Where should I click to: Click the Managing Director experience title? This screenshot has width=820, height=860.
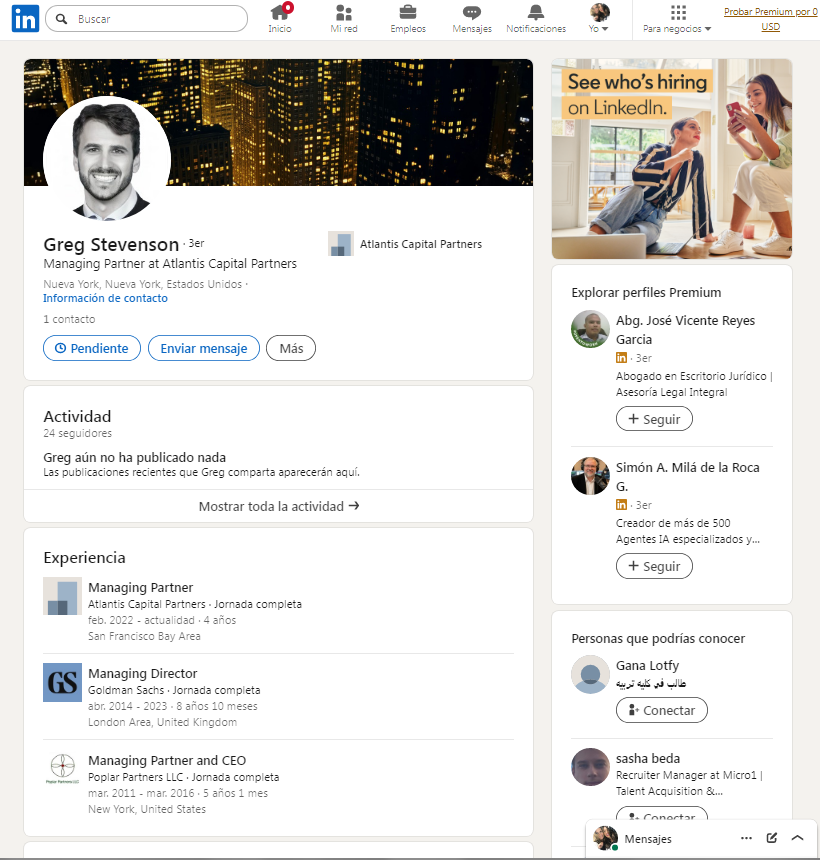click(143, 674)
